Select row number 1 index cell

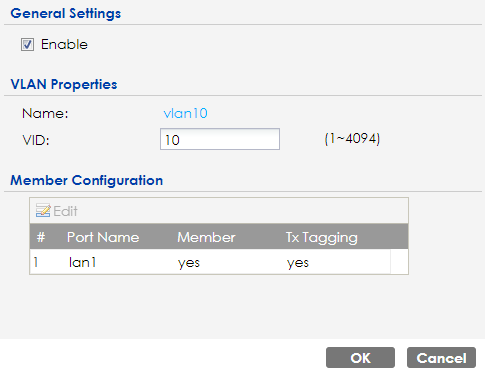[36, 262]
